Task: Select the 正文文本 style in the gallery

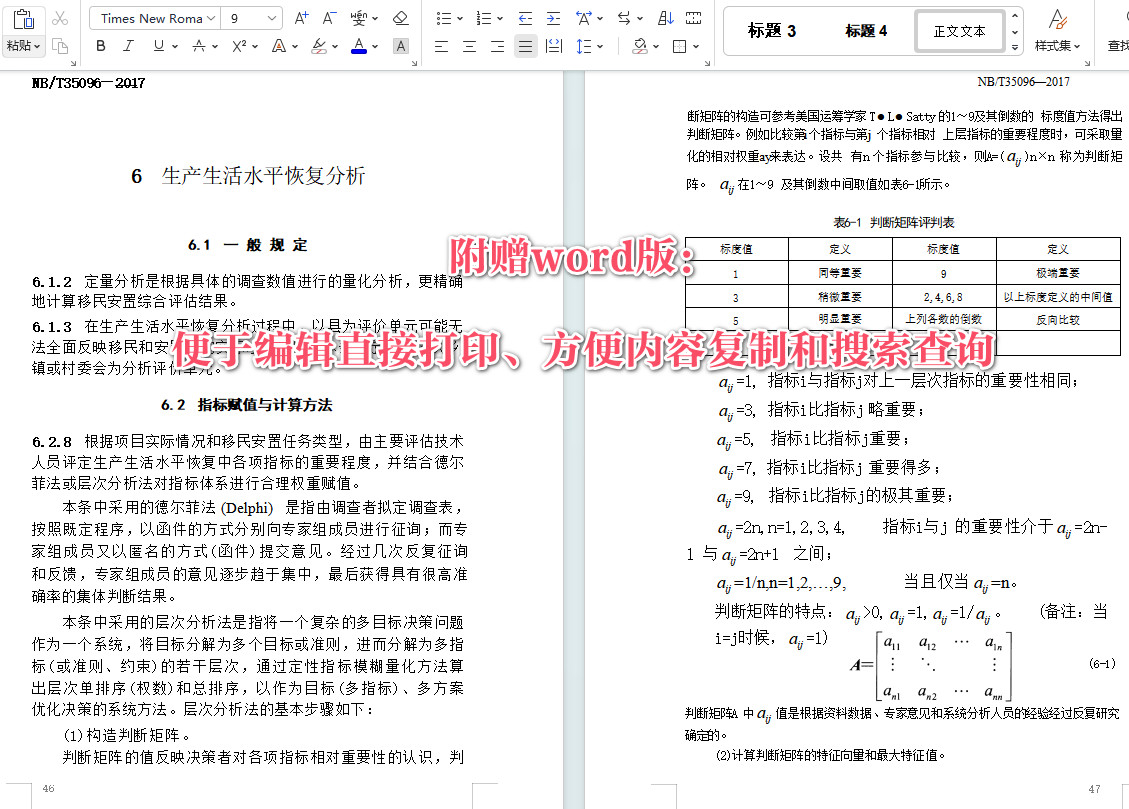Action: [x=958, y=30]
